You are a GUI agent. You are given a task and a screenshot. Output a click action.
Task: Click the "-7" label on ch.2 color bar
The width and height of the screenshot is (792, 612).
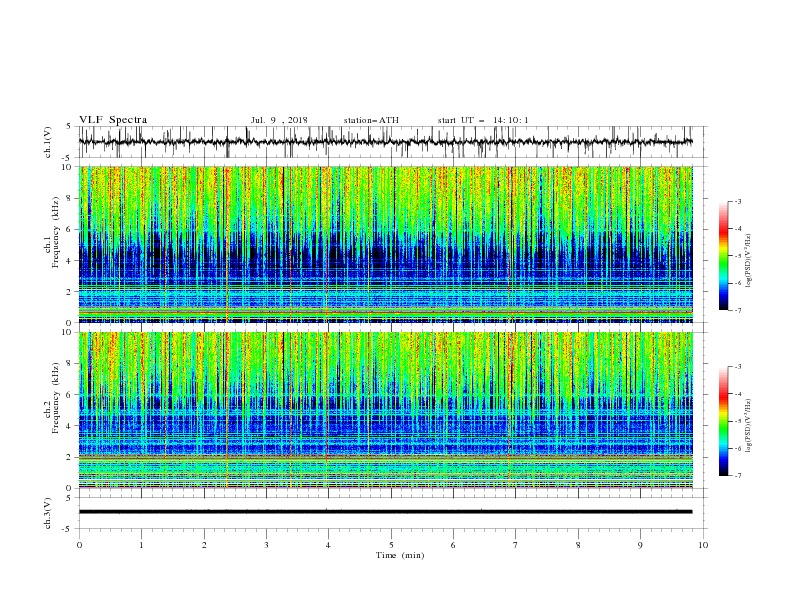[737, 476]
